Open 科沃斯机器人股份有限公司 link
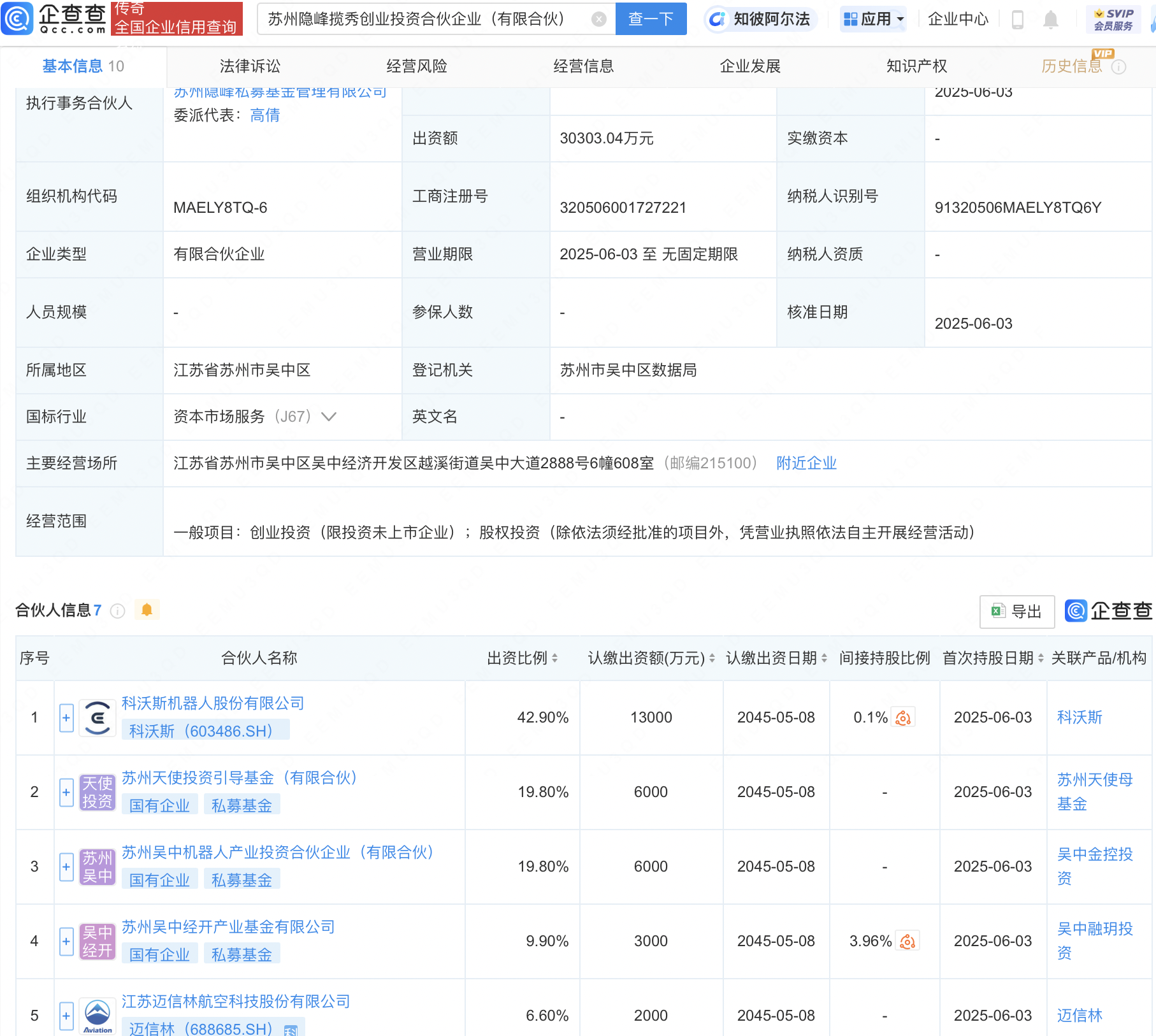1156x1036 pixels. (x=213, y=703)
